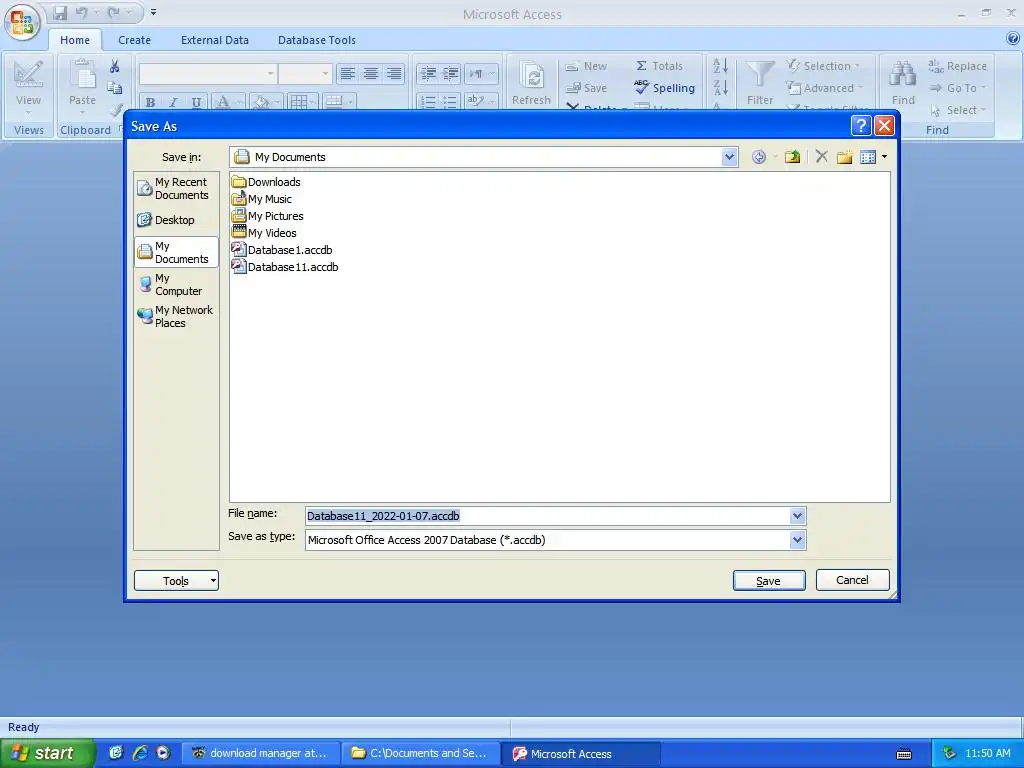Switch to the Home ribbon tab
This screenshot has height=768, width=1024.
75,40
